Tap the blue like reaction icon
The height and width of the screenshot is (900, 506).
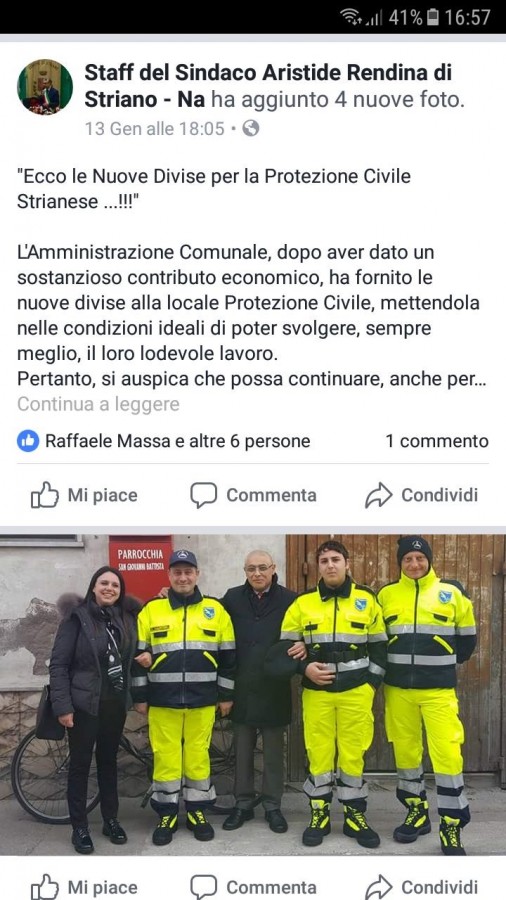tap(28, 441)
